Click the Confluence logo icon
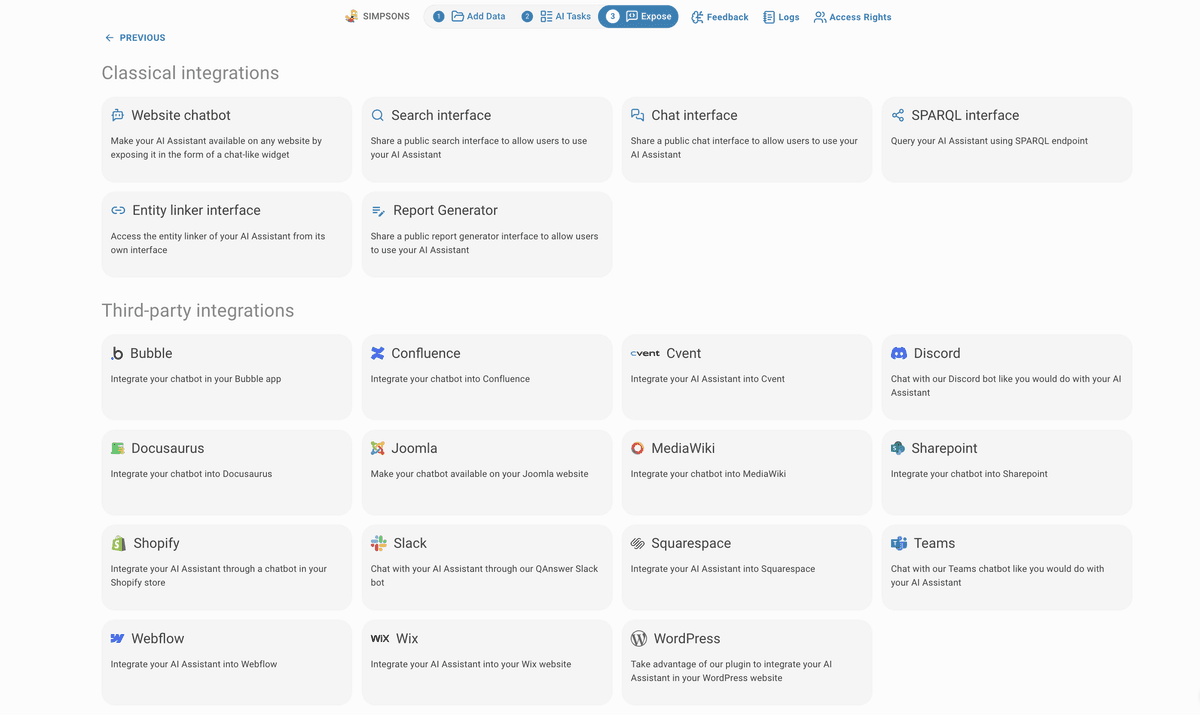This screenshot has height=715, width=1200. coord(378,353)
